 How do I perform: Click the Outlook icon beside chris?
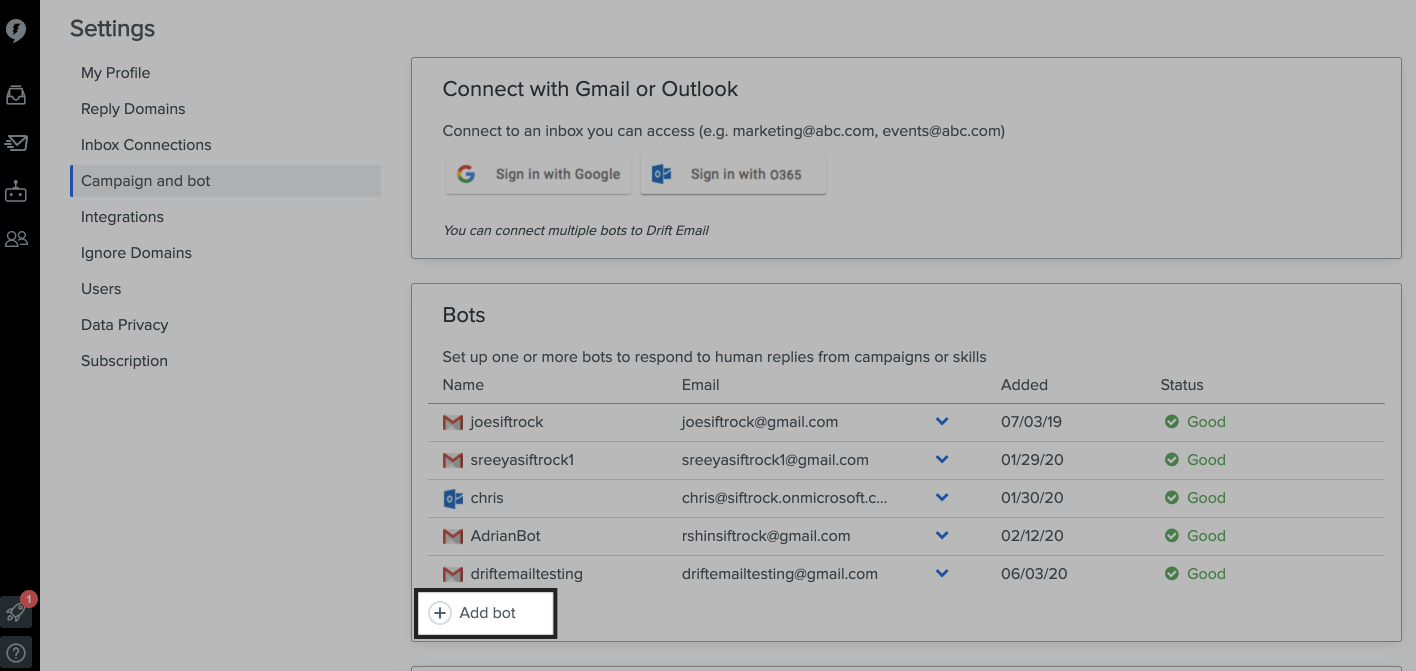(x=452, y=498)
